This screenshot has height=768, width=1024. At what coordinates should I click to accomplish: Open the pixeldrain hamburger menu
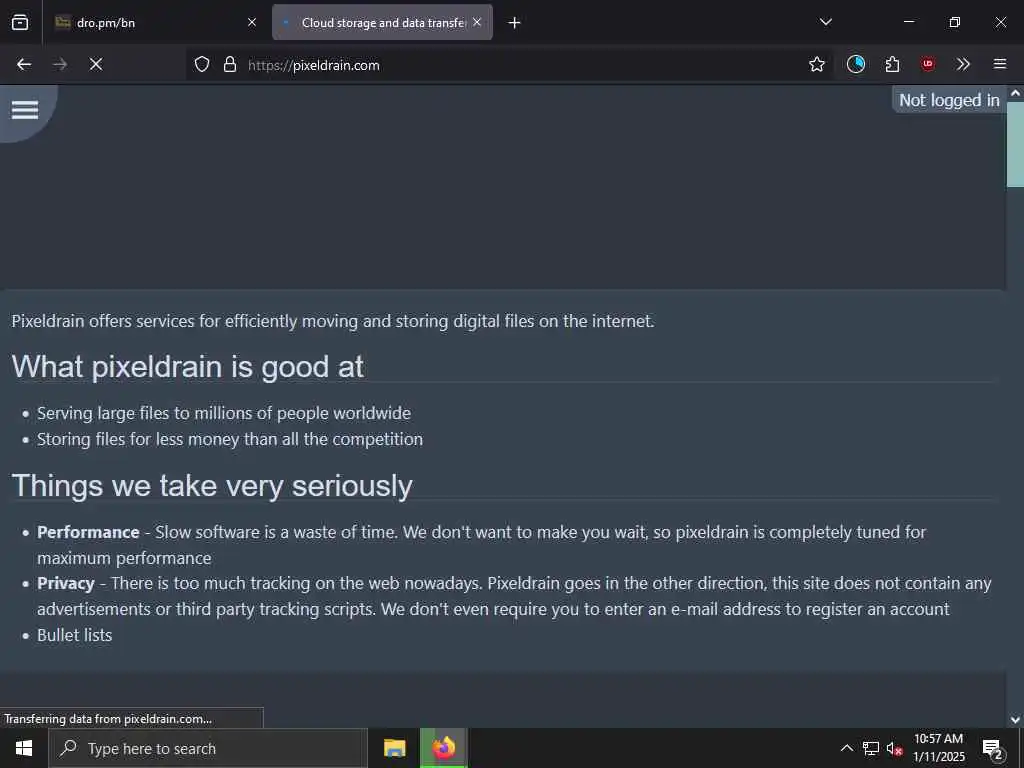tap(25, 110)
